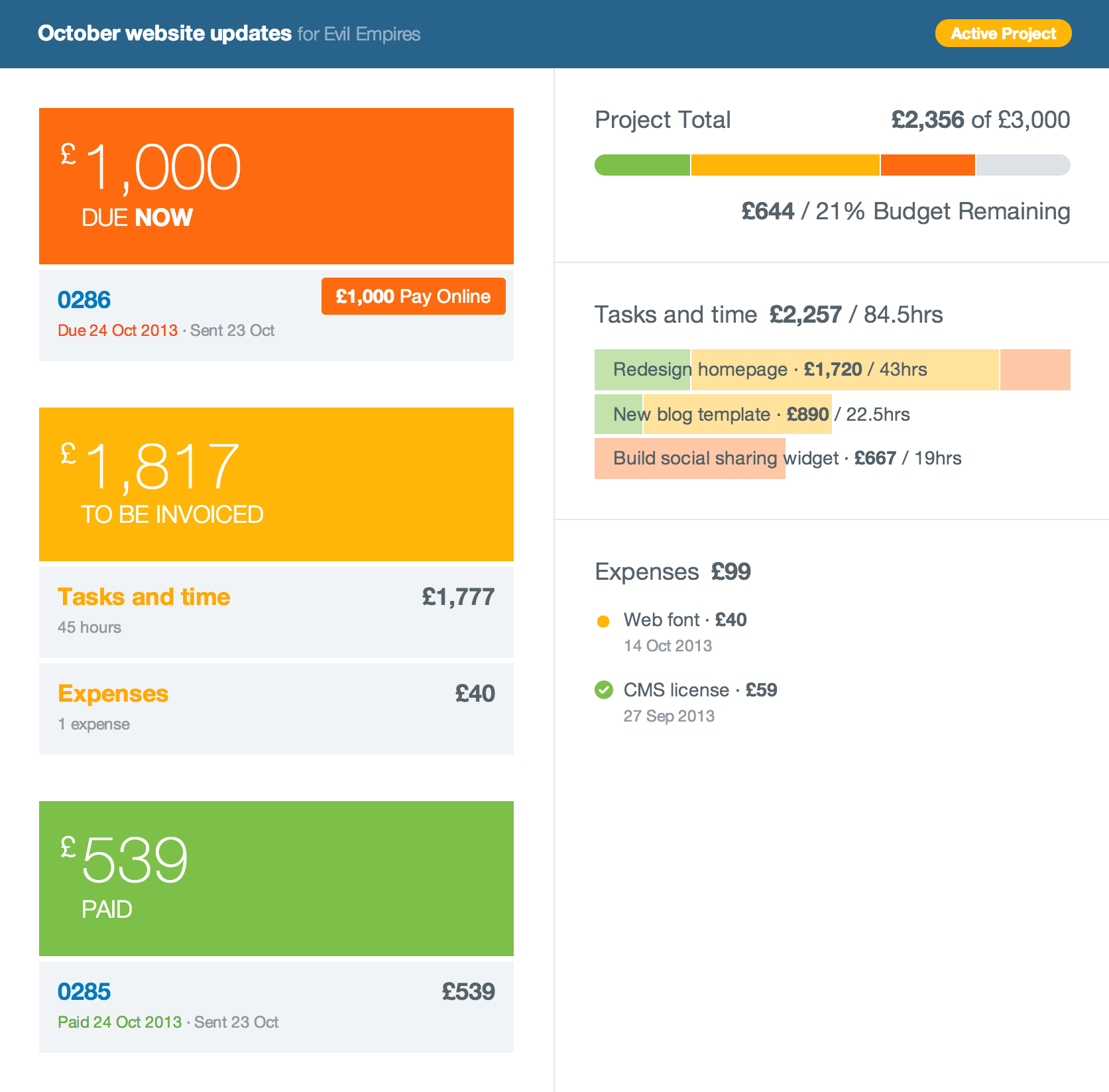Click the budget remaining progress bar
This screenshot has height=1092, width=1109.
832,165
